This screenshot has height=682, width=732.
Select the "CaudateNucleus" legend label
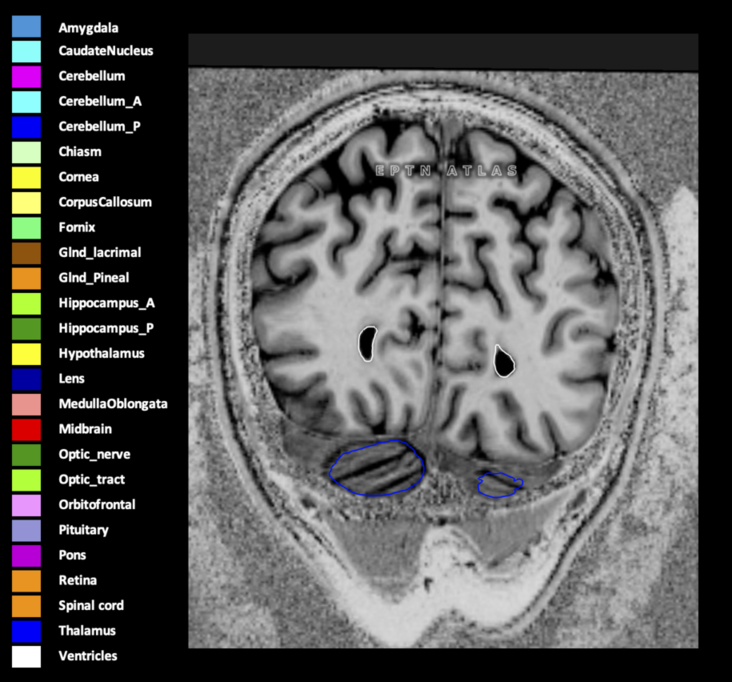106,51
